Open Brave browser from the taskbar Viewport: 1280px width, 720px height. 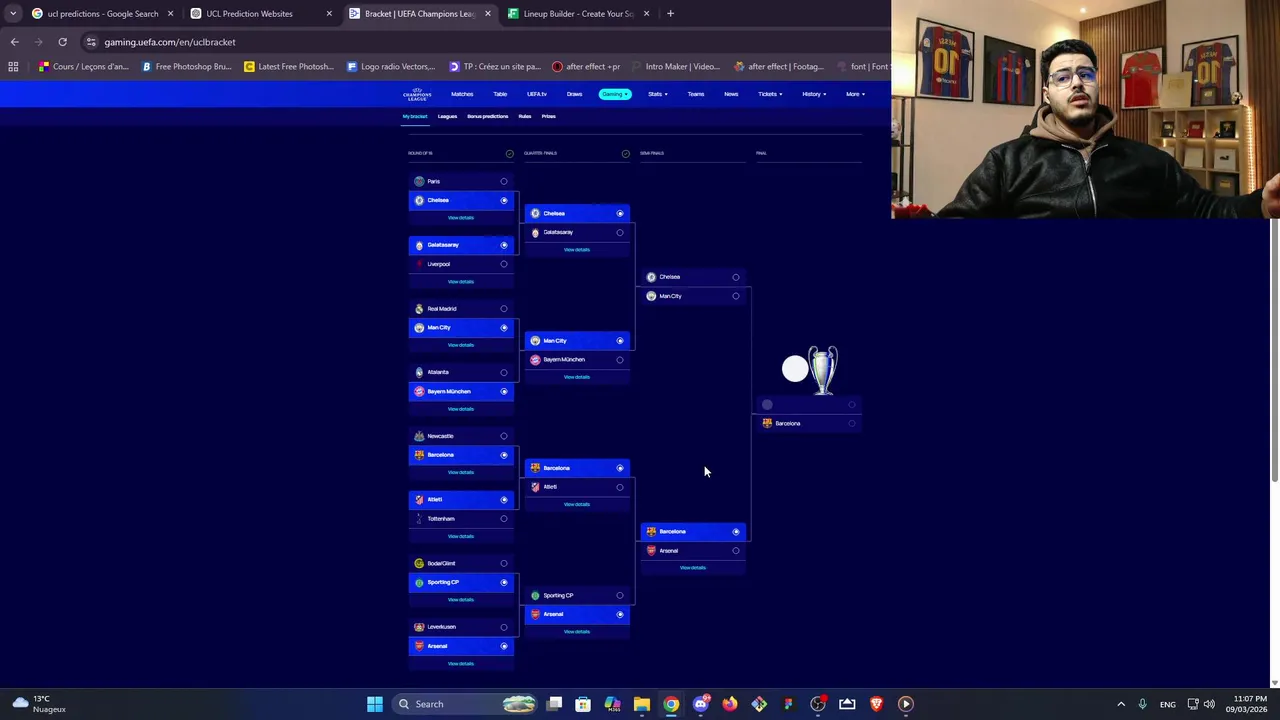[x=876, y=704]
